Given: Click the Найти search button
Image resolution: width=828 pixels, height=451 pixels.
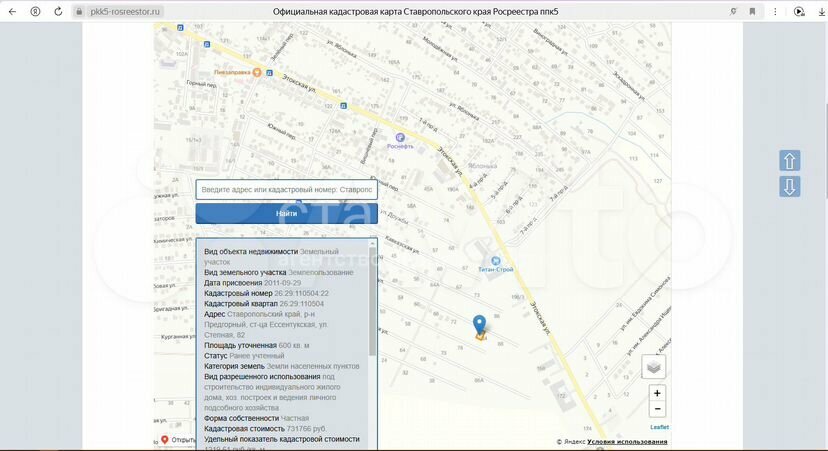Looking at the screenshot, I should click(286, 213).
